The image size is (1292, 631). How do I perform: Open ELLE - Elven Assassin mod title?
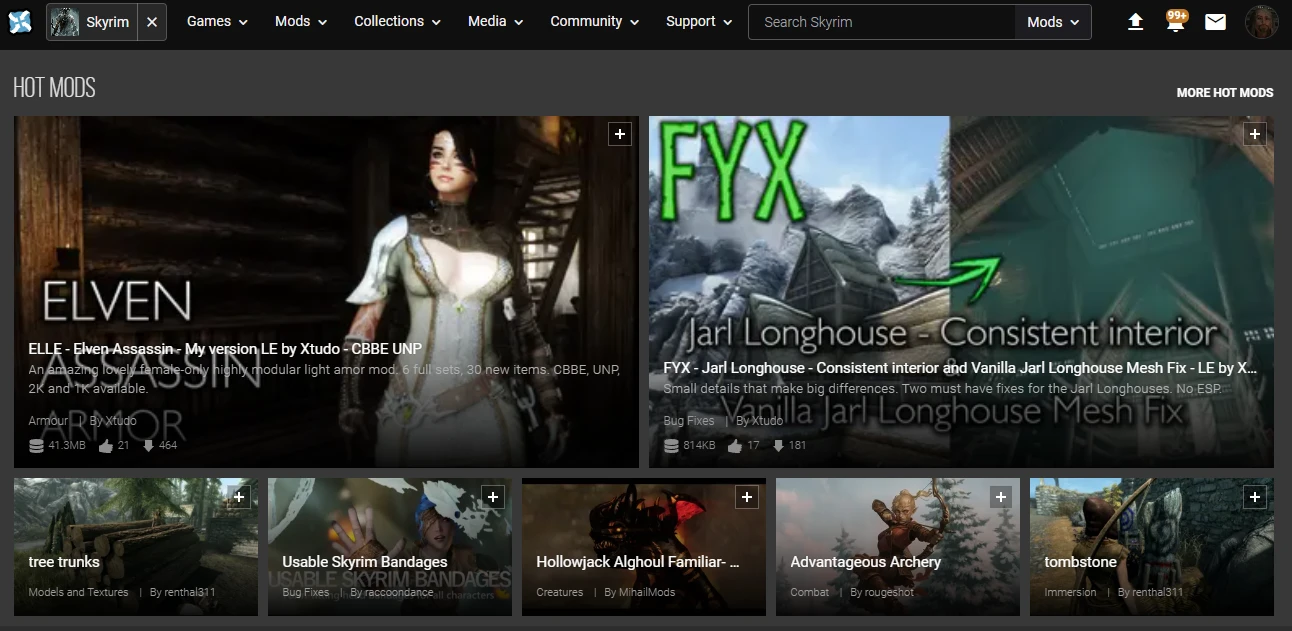225,349
